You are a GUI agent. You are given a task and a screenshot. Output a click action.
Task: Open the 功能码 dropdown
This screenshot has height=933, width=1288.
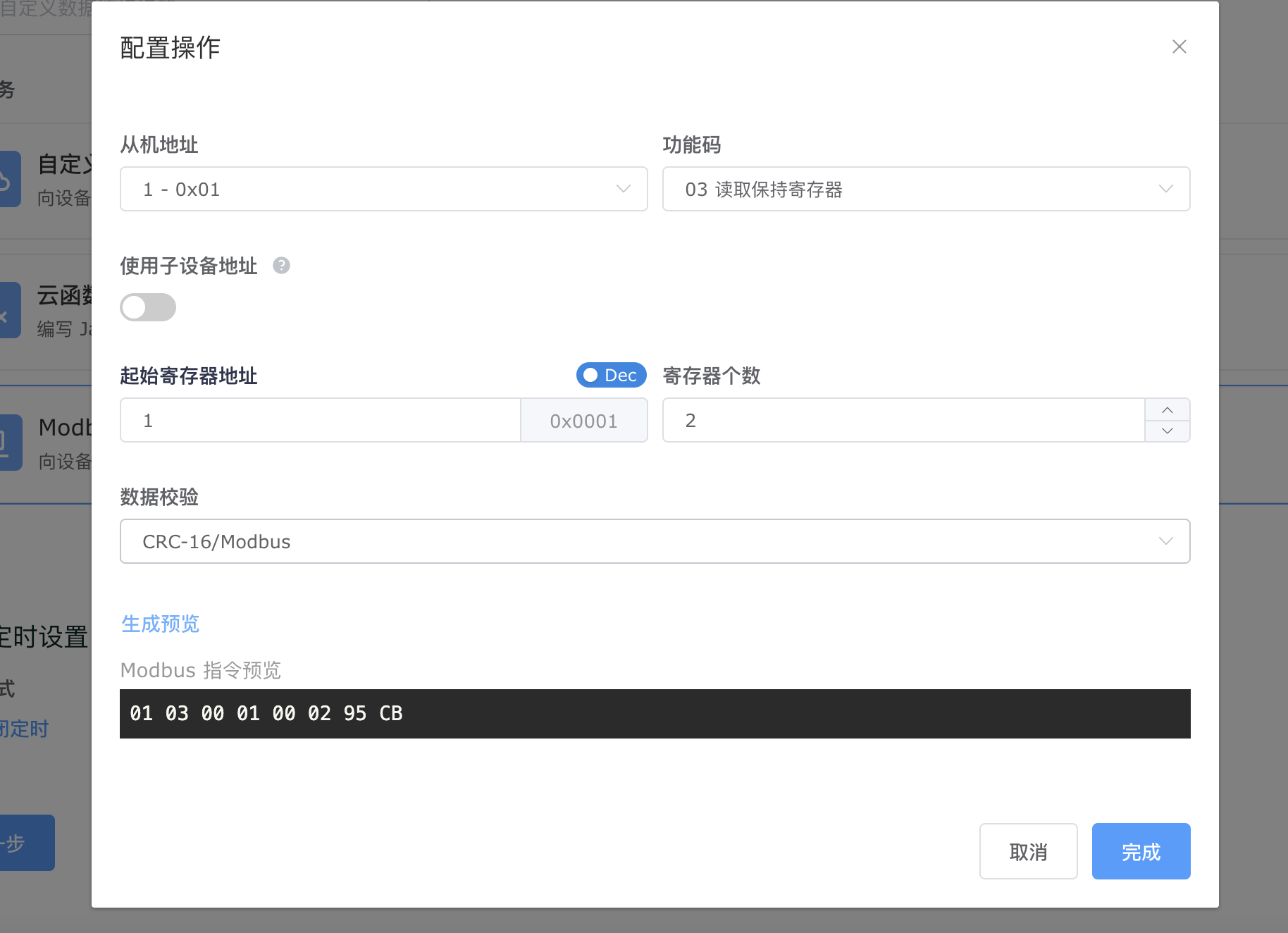click(927, 189)
